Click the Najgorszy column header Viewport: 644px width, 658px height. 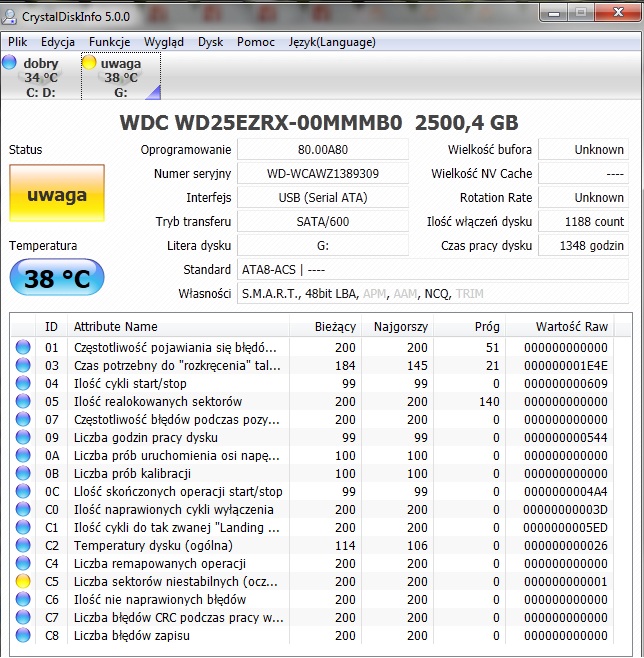coord(397,326)
